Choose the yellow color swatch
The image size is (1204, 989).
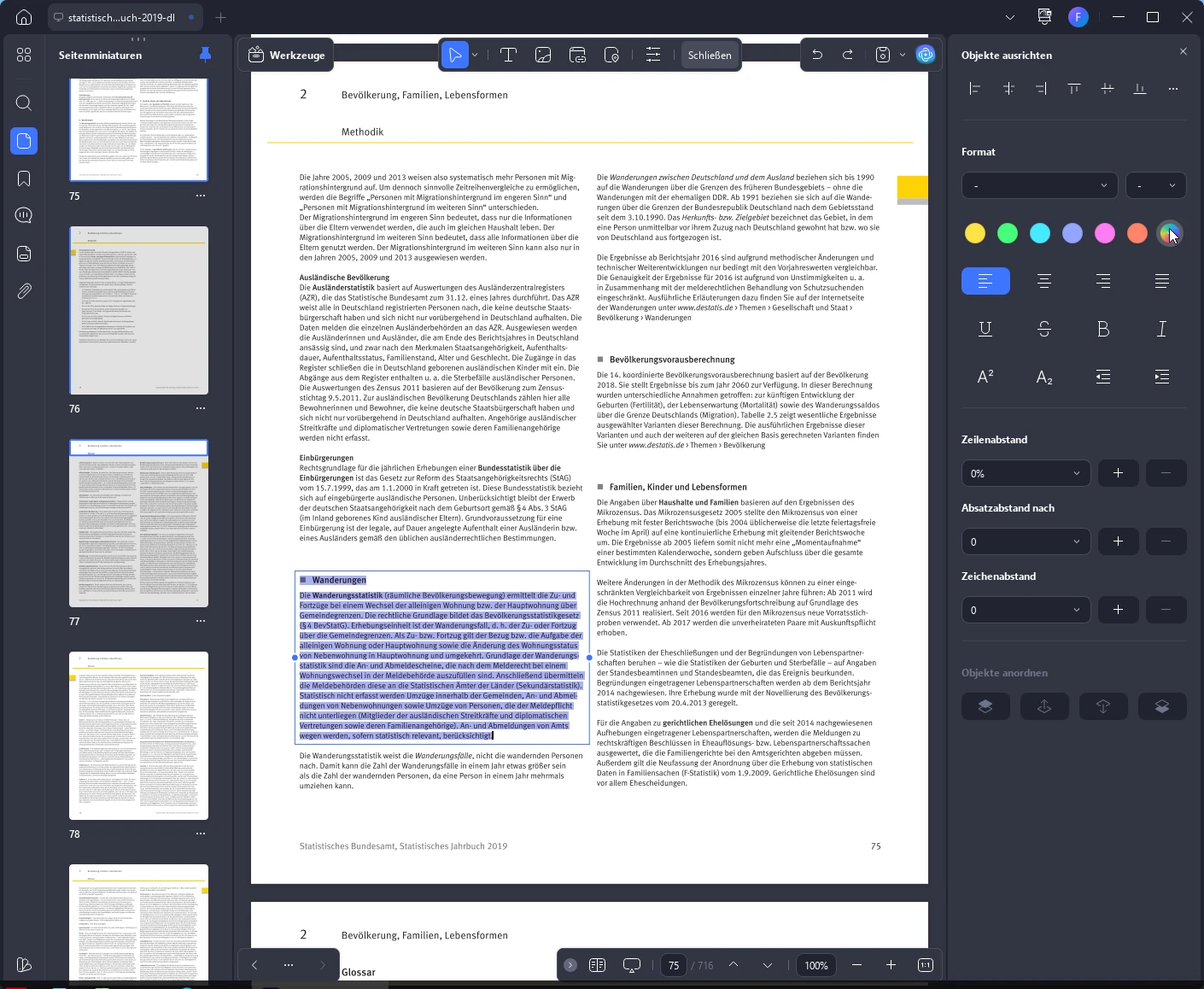[975, 233]
